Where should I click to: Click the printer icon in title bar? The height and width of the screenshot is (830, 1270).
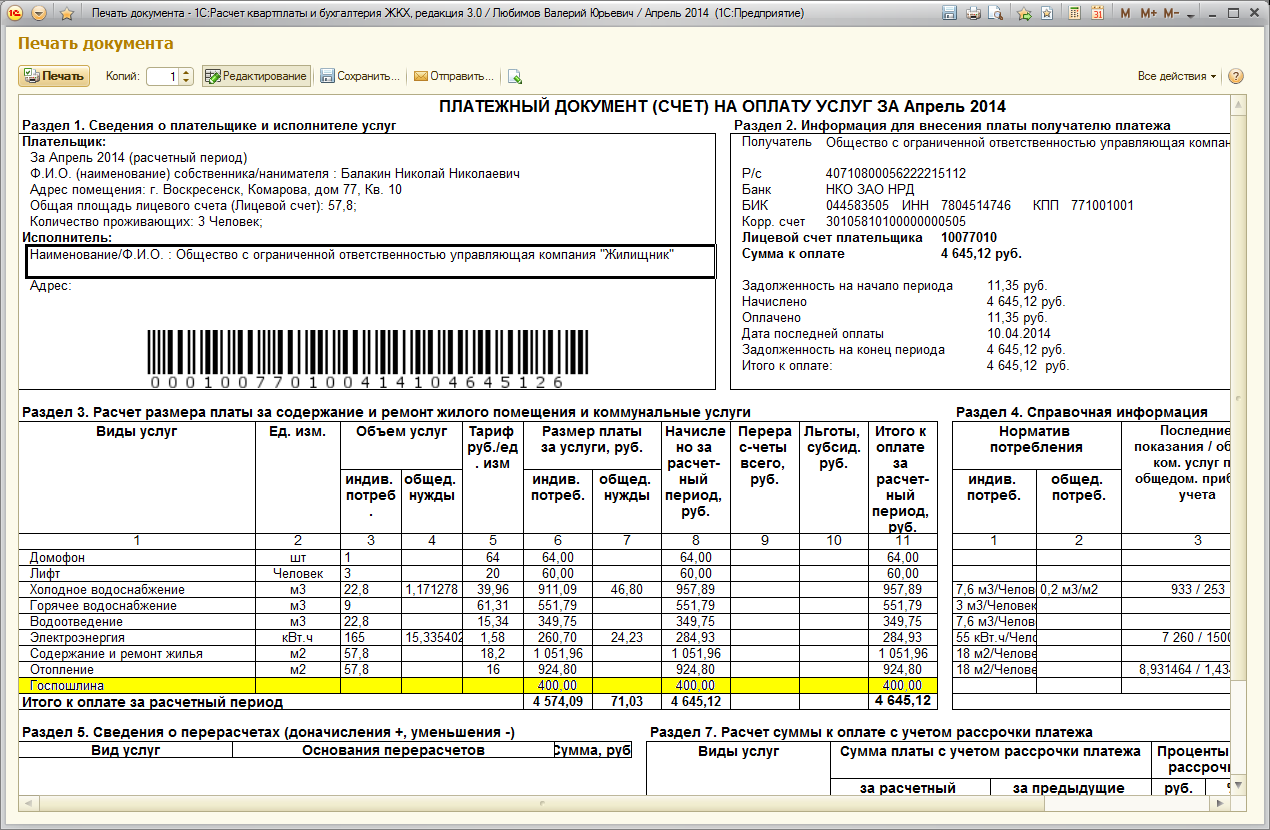pyautogui.click(x=973, y=14)
